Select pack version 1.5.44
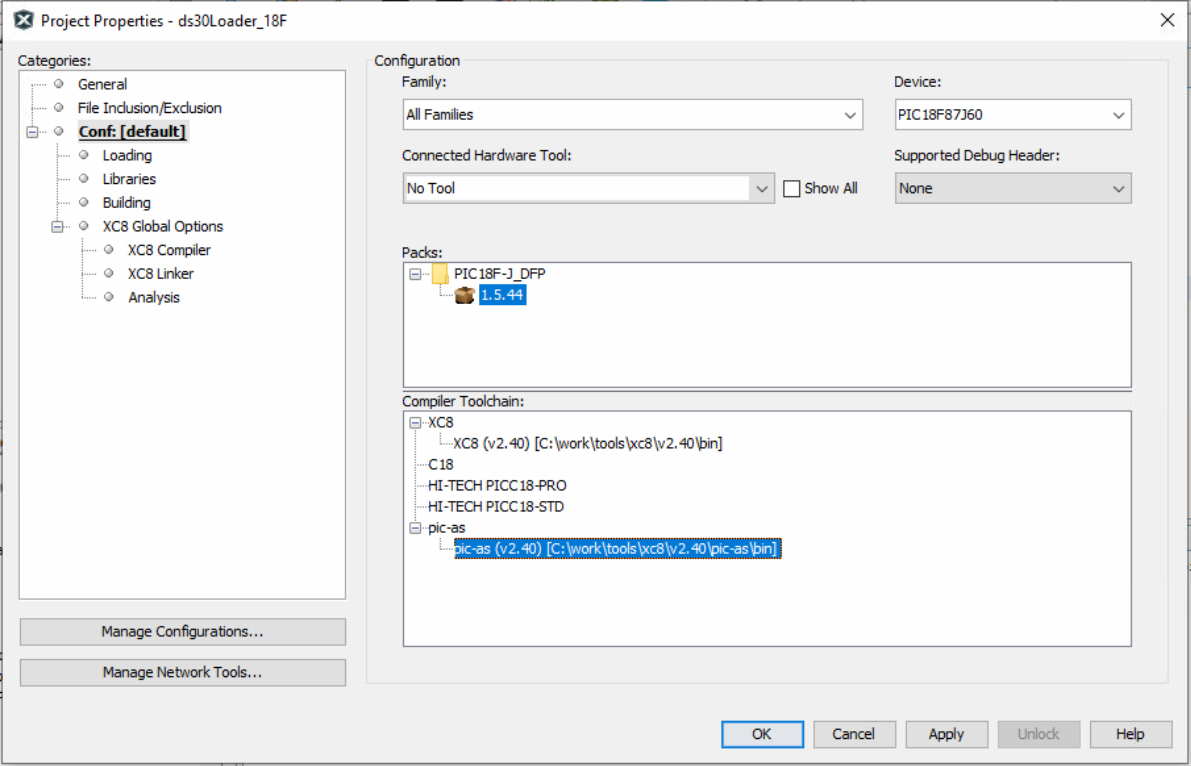This screenshot has width=1191, height=766. (502, 295)
